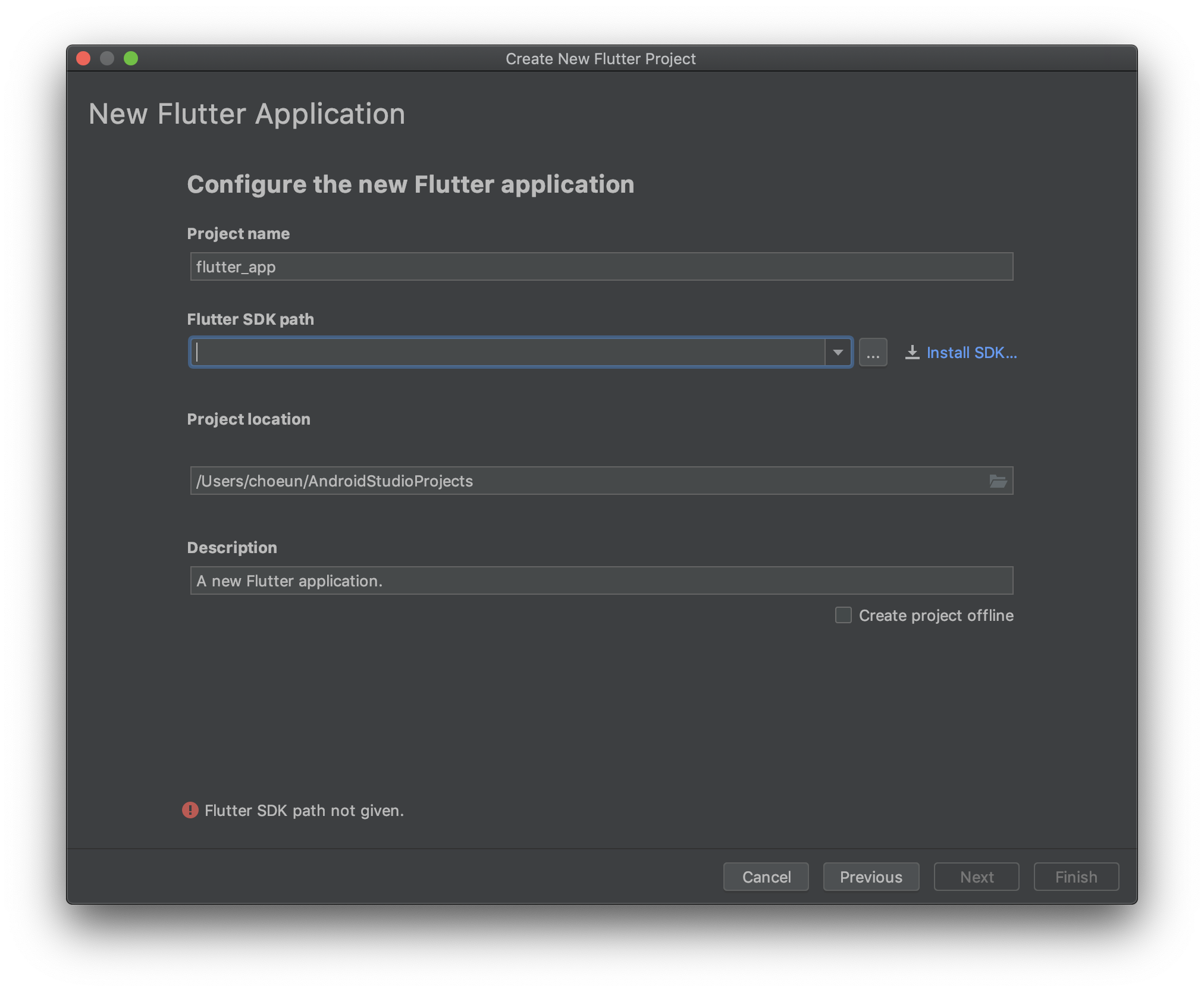1204x992 pixels.
Task: Enable the Create project offline checkbox
Action: [x=843, y=616]
